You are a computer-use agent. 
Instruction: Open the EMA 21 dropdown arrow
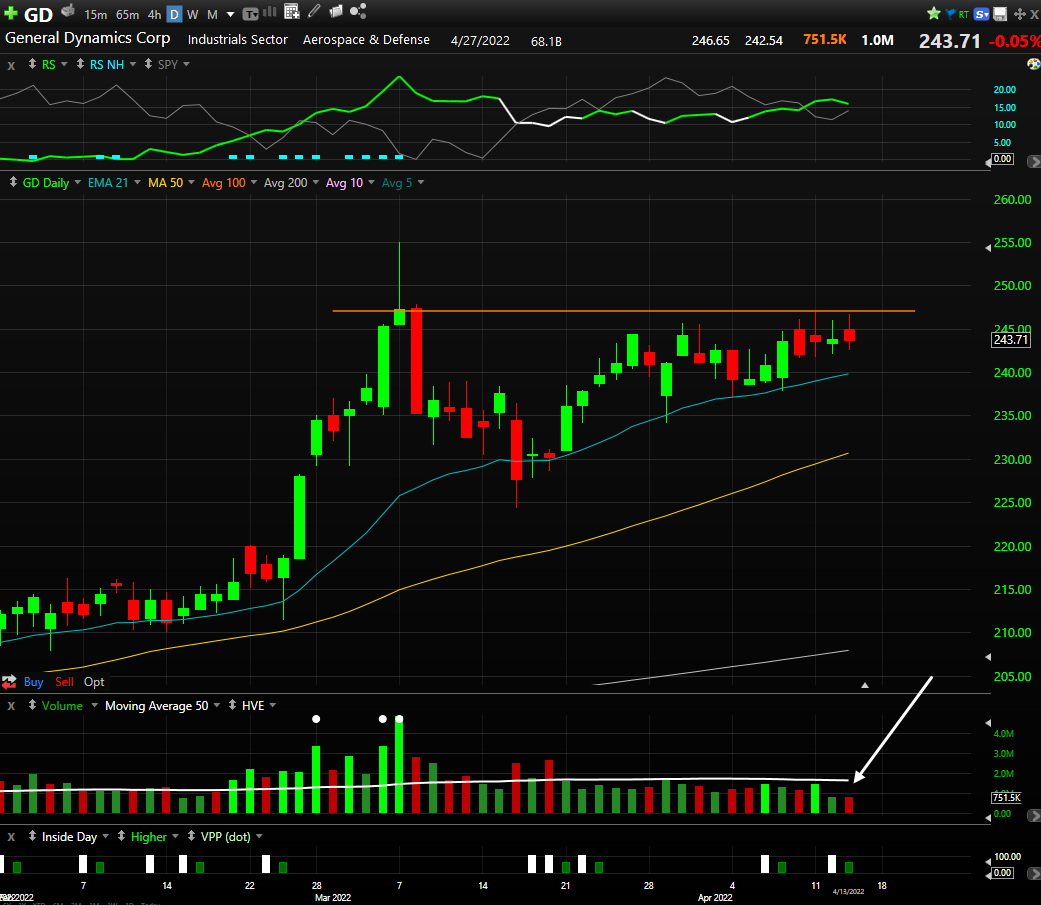[137, 182]
